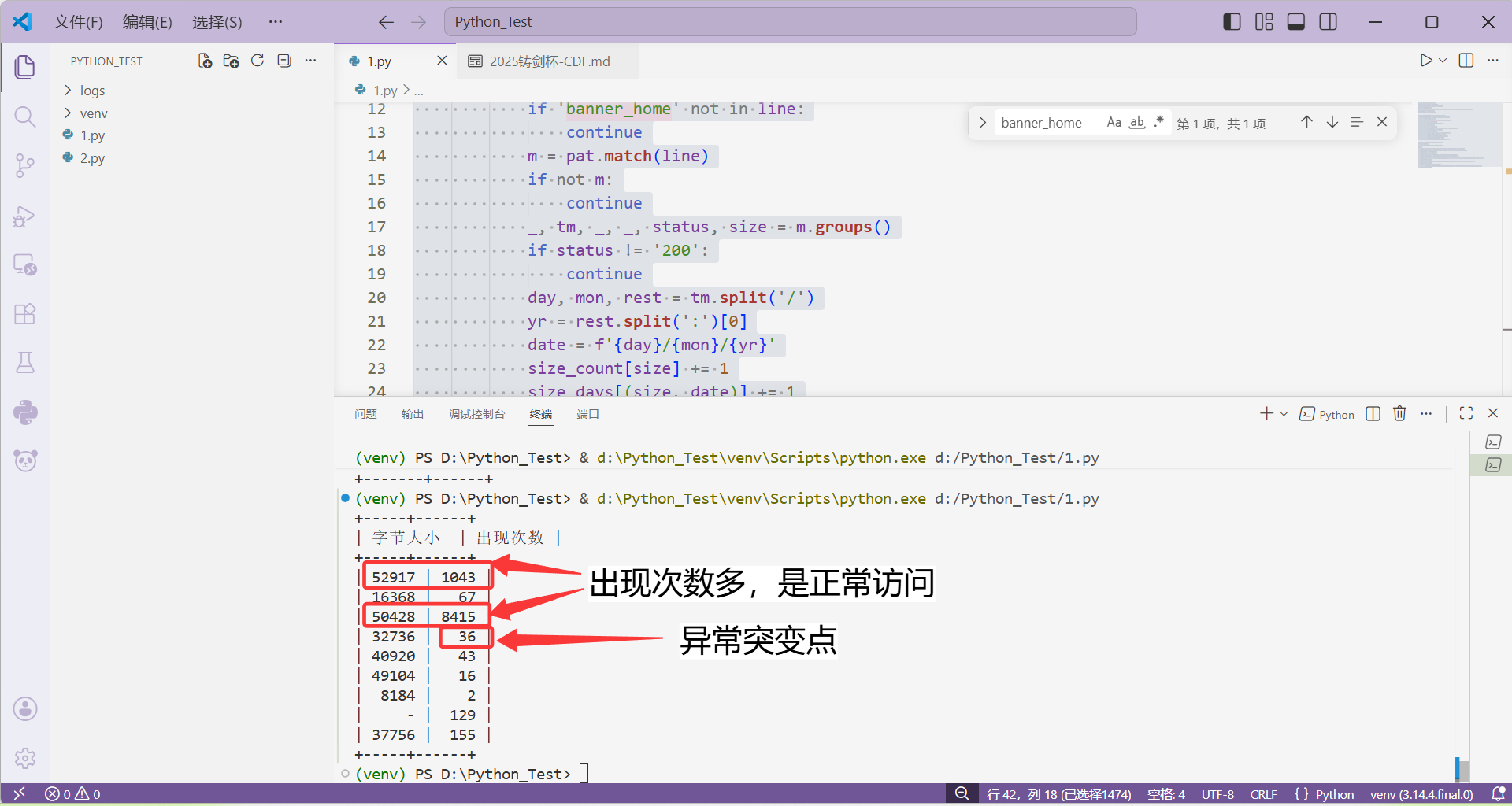Image resolution: width=1512 pixels, height=806 pixels.
Task: Select interpreter venv (3.14.4.final.0)
Action: pyautogui.click(x=1421, y=794)
